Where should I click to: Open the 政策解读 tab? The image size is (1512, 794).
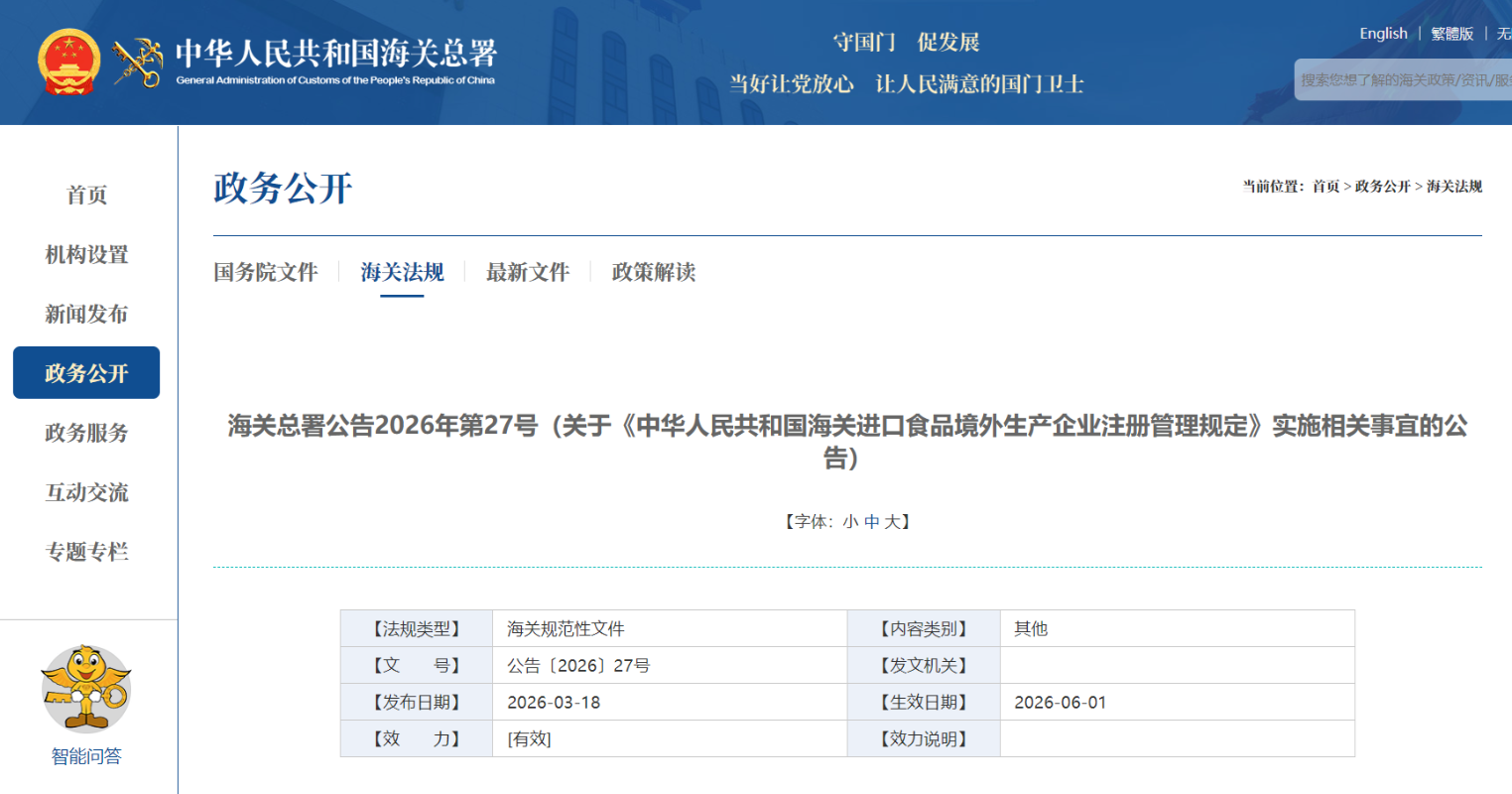pyautogui.click(x=653, y=272)
